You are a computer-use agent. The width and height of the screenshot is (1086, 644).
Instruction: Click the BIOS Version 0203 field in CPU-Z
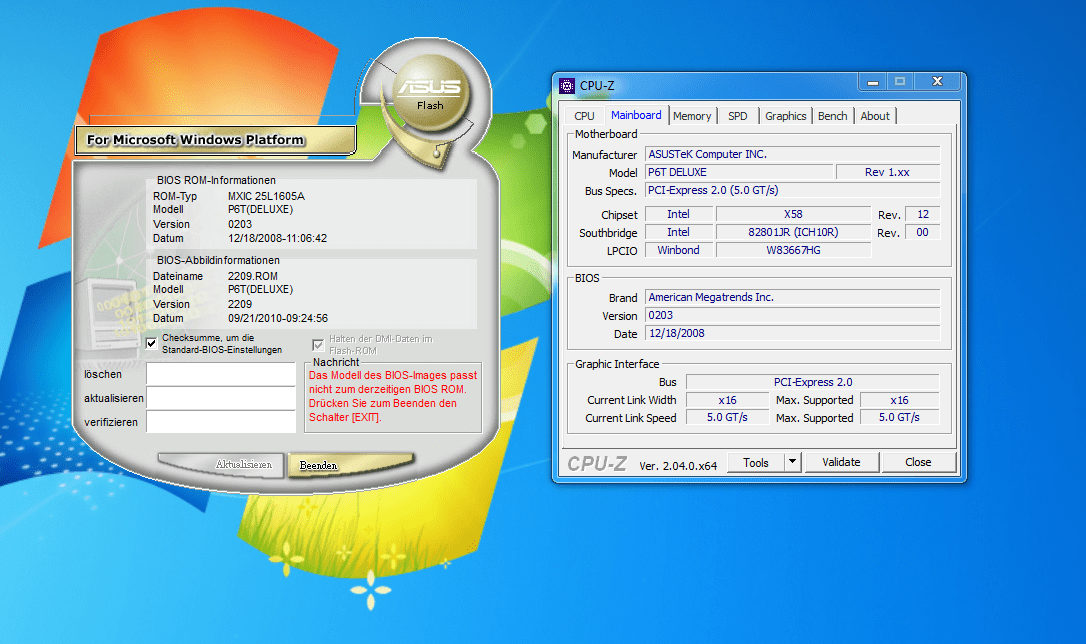(x=792, y=316)
